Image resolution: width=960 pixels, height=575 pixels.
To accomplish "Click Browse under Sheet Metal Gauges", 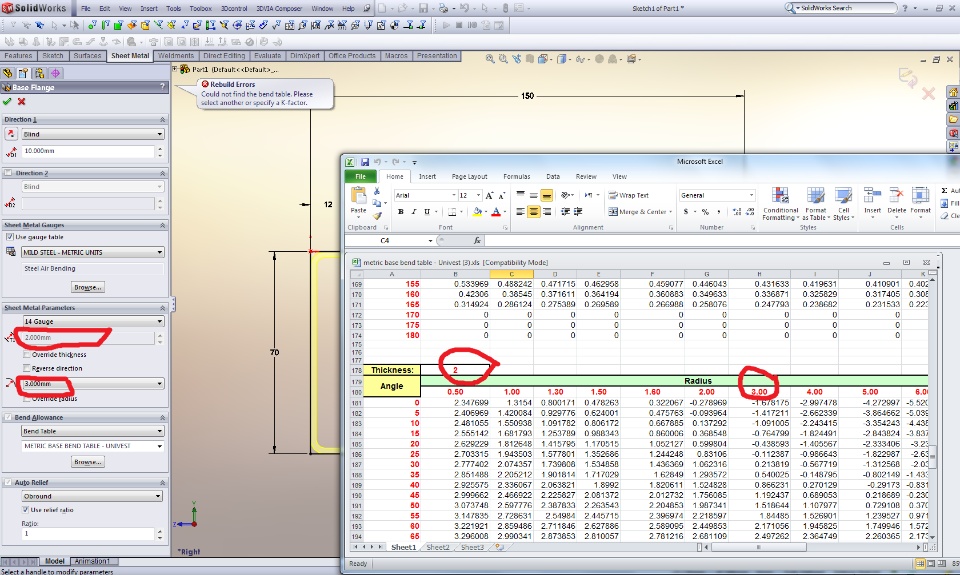I will [x=88, y=287].
